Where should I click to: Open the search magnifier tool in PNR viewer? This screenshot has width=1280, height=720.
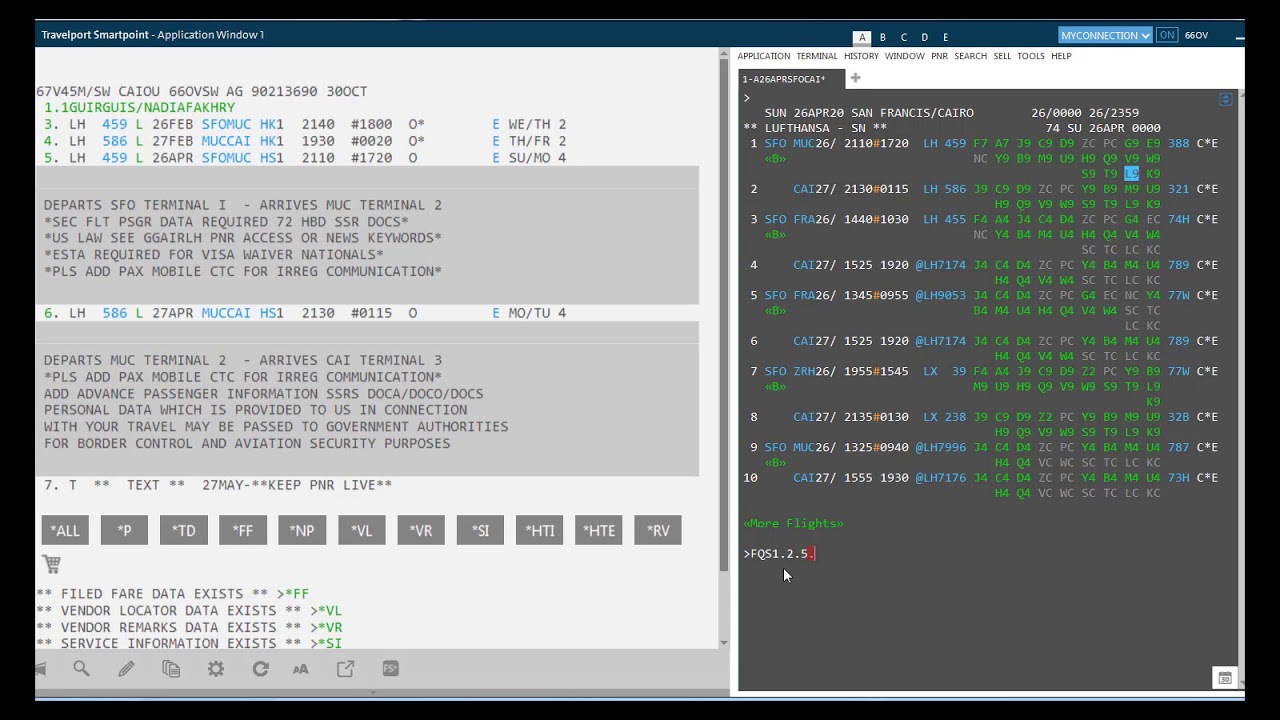point(81,669)
